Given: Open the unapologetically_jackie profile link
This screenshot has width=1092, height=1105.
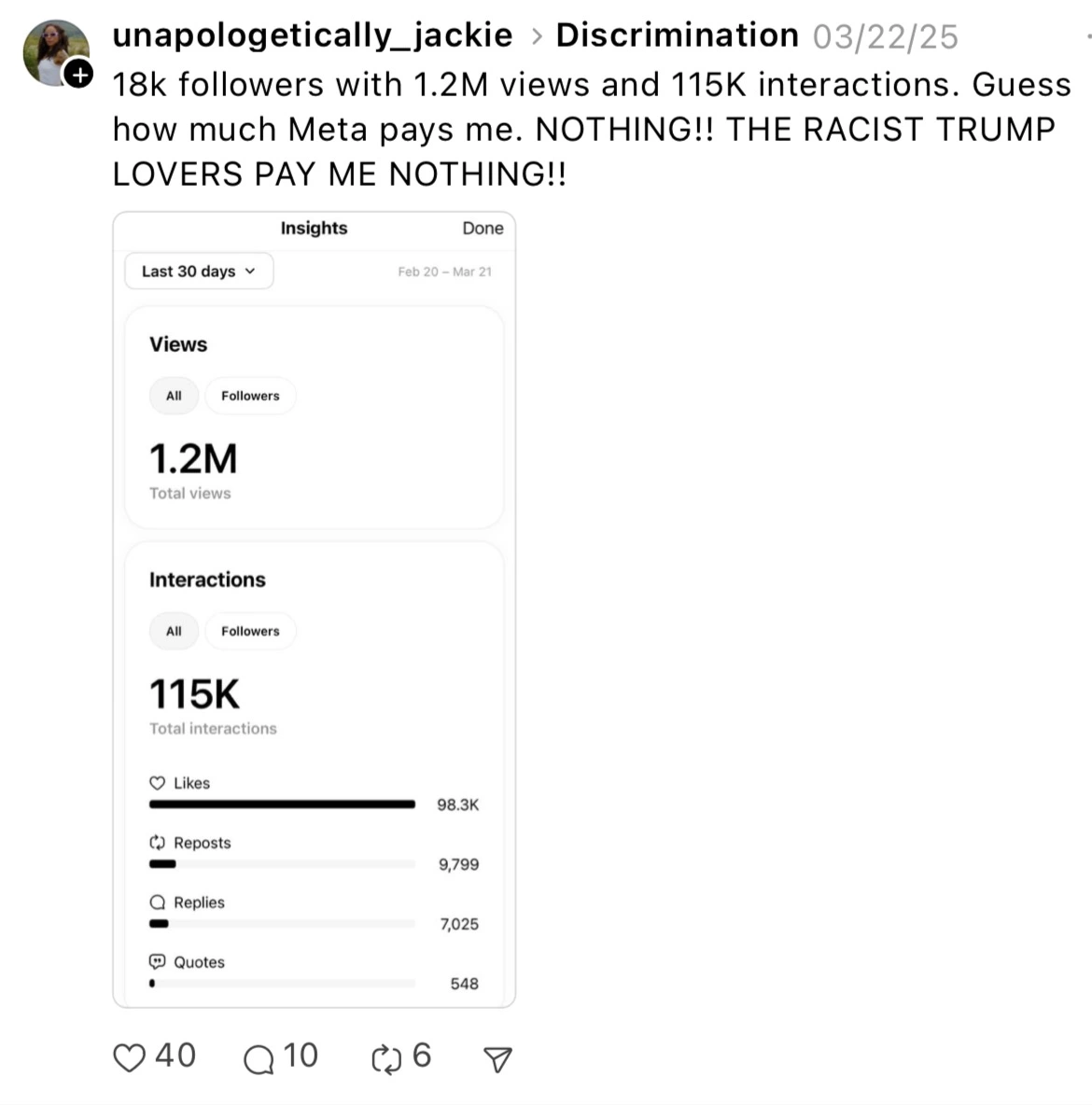Looking at the screenshot, I should tap(313, 35).
